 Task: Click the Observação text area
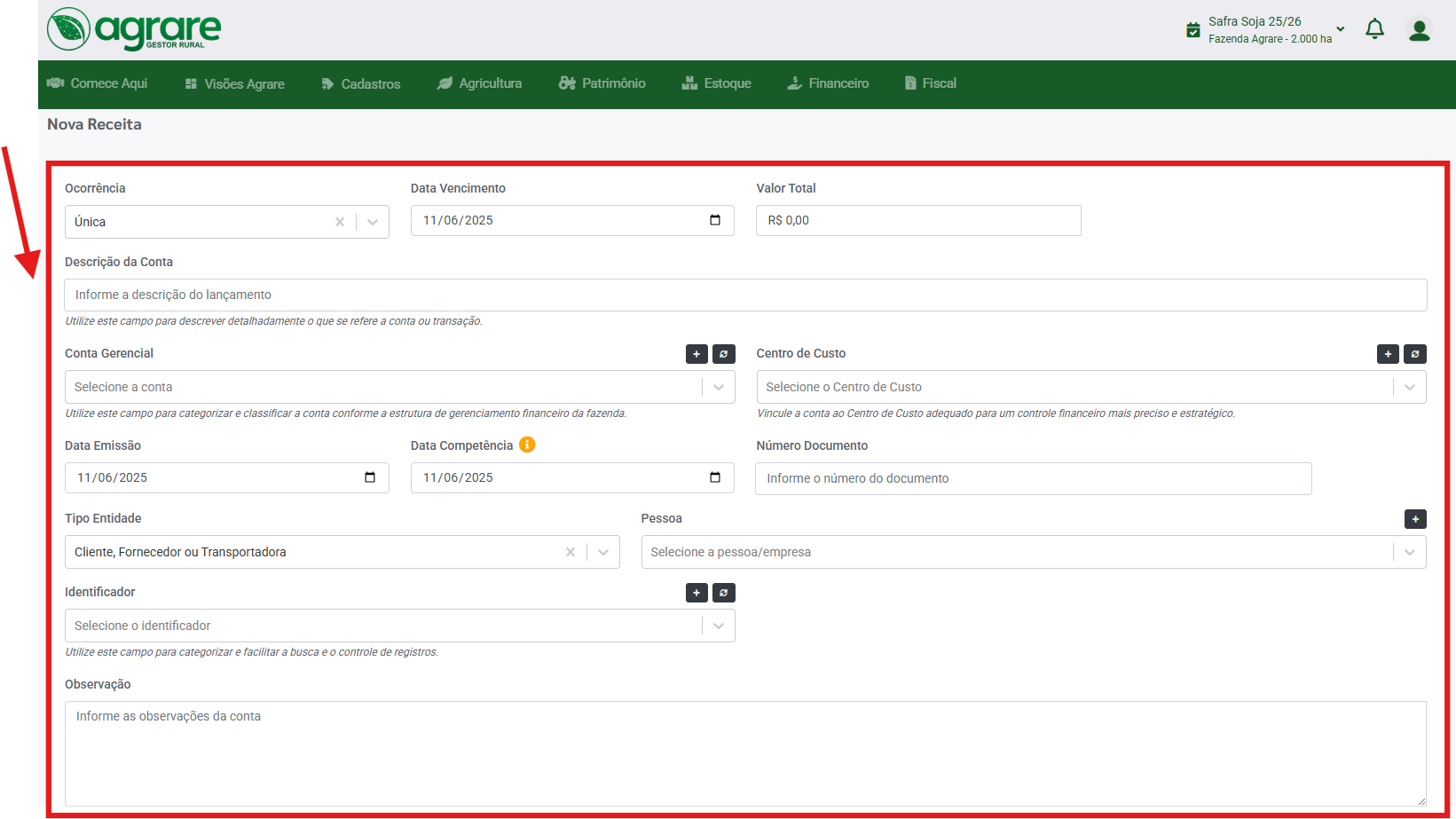(x=745, y=753)
